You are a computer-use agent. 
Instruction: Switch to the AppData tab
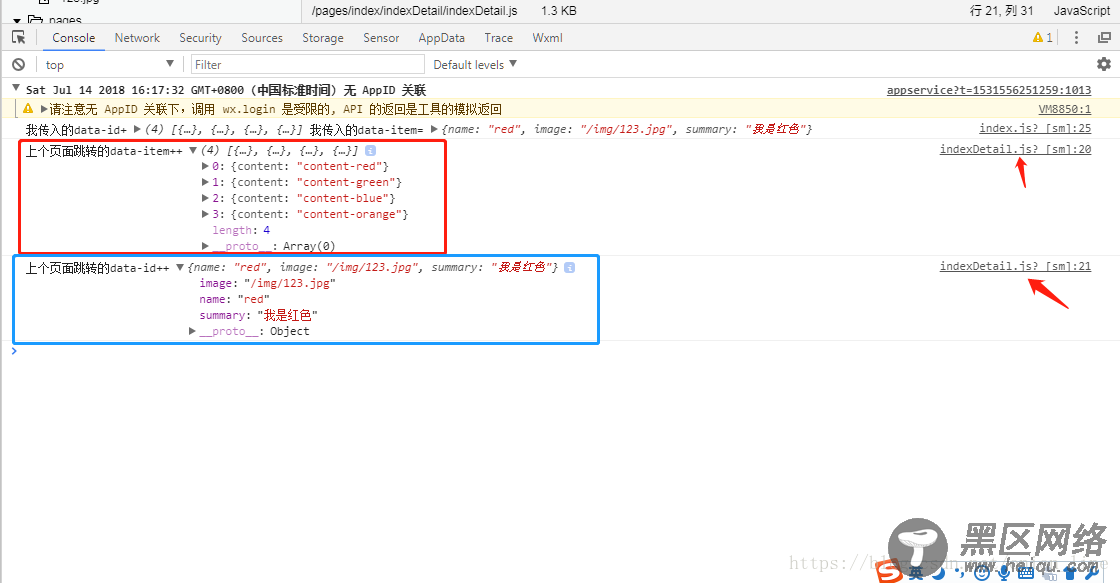(441, 38)
